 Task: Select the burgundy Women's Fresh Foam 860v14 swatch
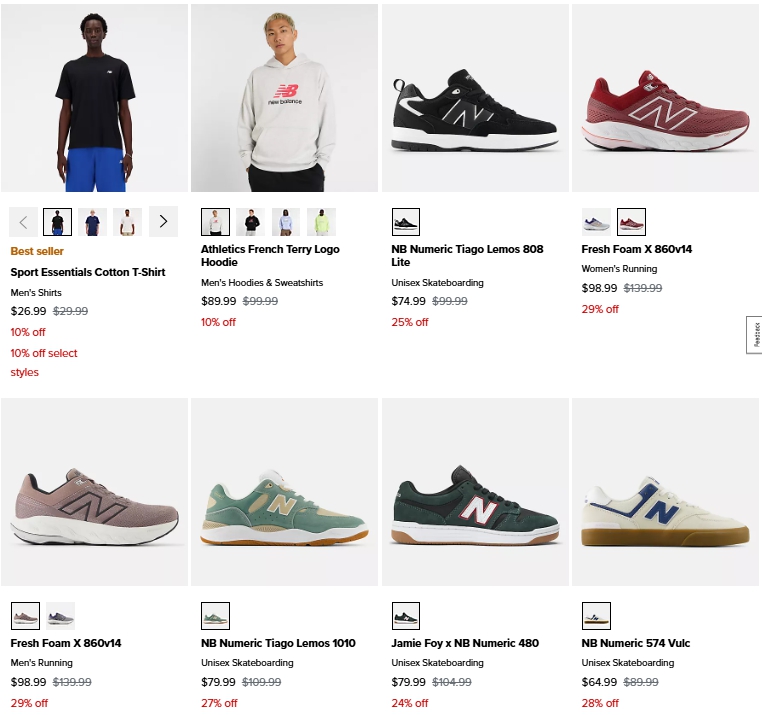(x=631, y=222)
